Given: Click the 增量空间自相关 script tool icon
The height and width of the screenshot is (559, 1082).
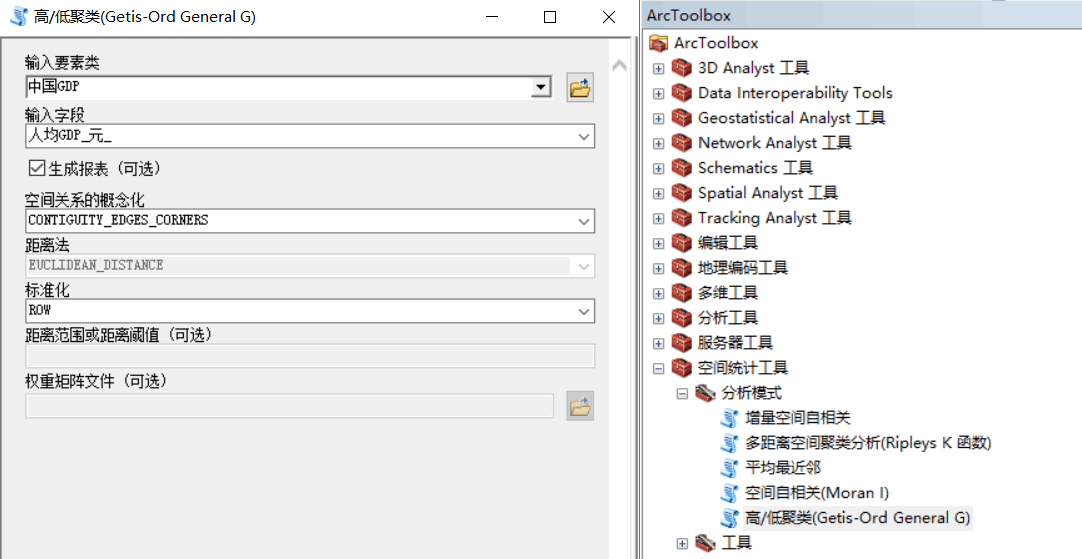Looking at the screenshot, I should 729,418.
